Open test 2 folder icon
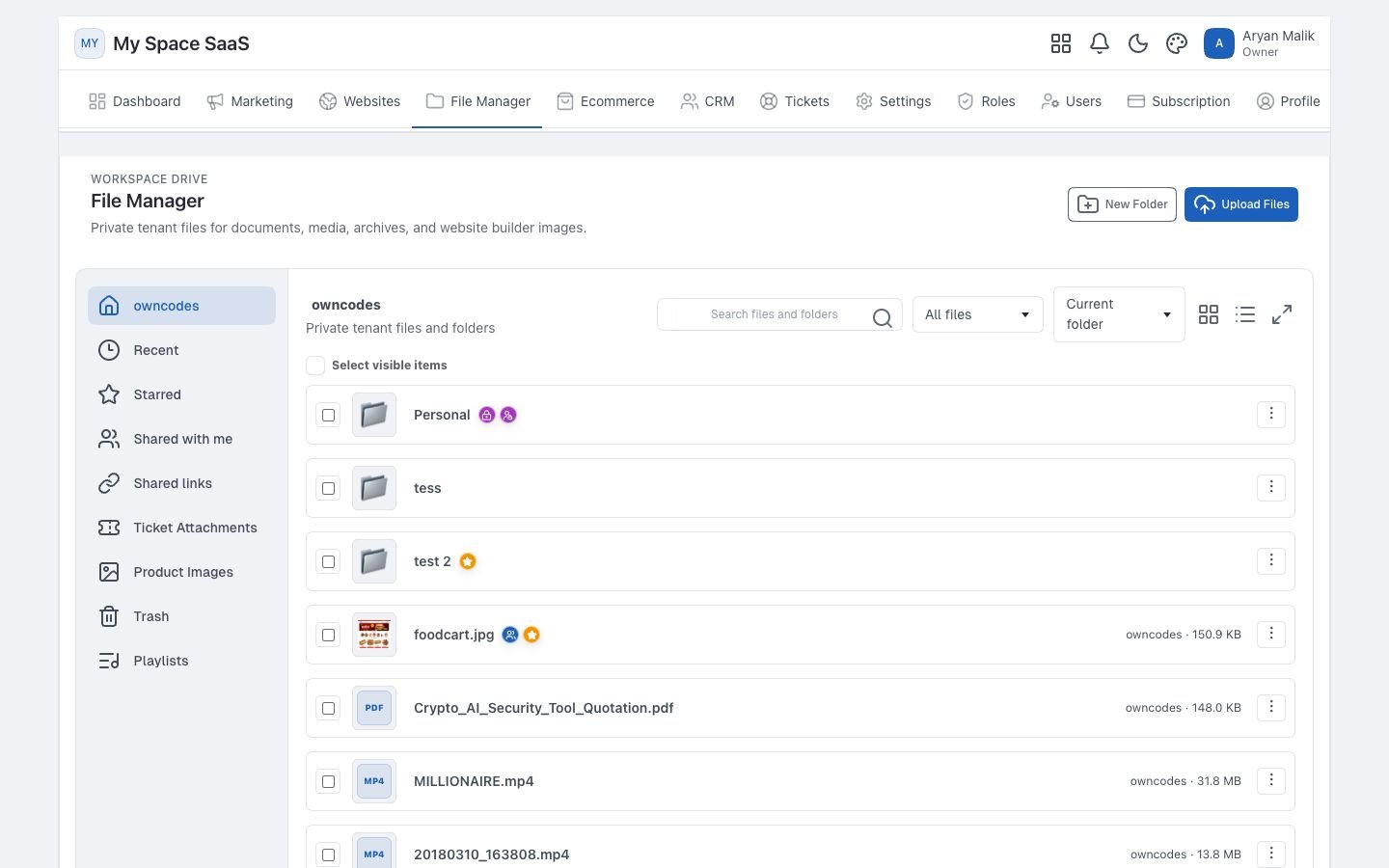 pyautogui.click(x=374, y=561)
